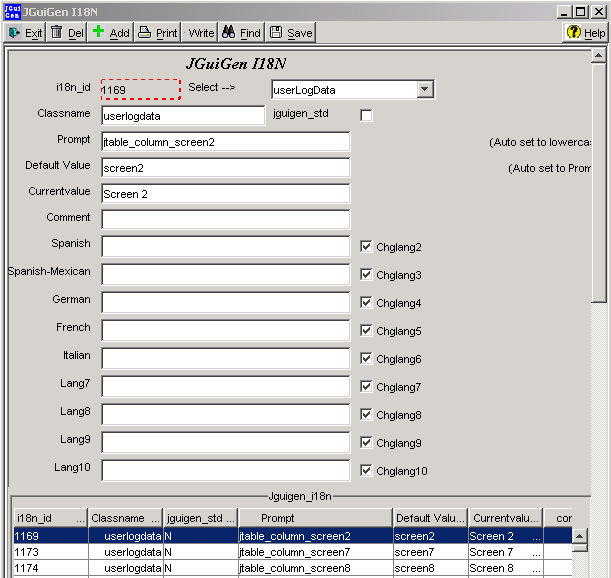Uncheck the Chglang7 checkbox
This screenshot has width=611, height=578.
pos(366,387)
